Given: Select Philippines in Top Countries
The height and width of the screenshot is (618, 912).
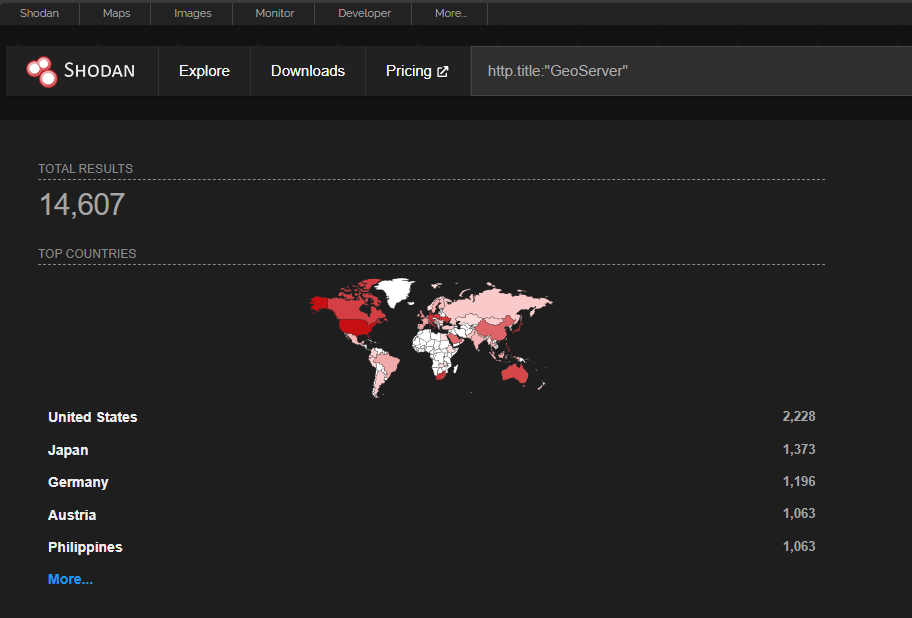Looking at the screenshot, I should pyautogui.click(x=85, y=547).
